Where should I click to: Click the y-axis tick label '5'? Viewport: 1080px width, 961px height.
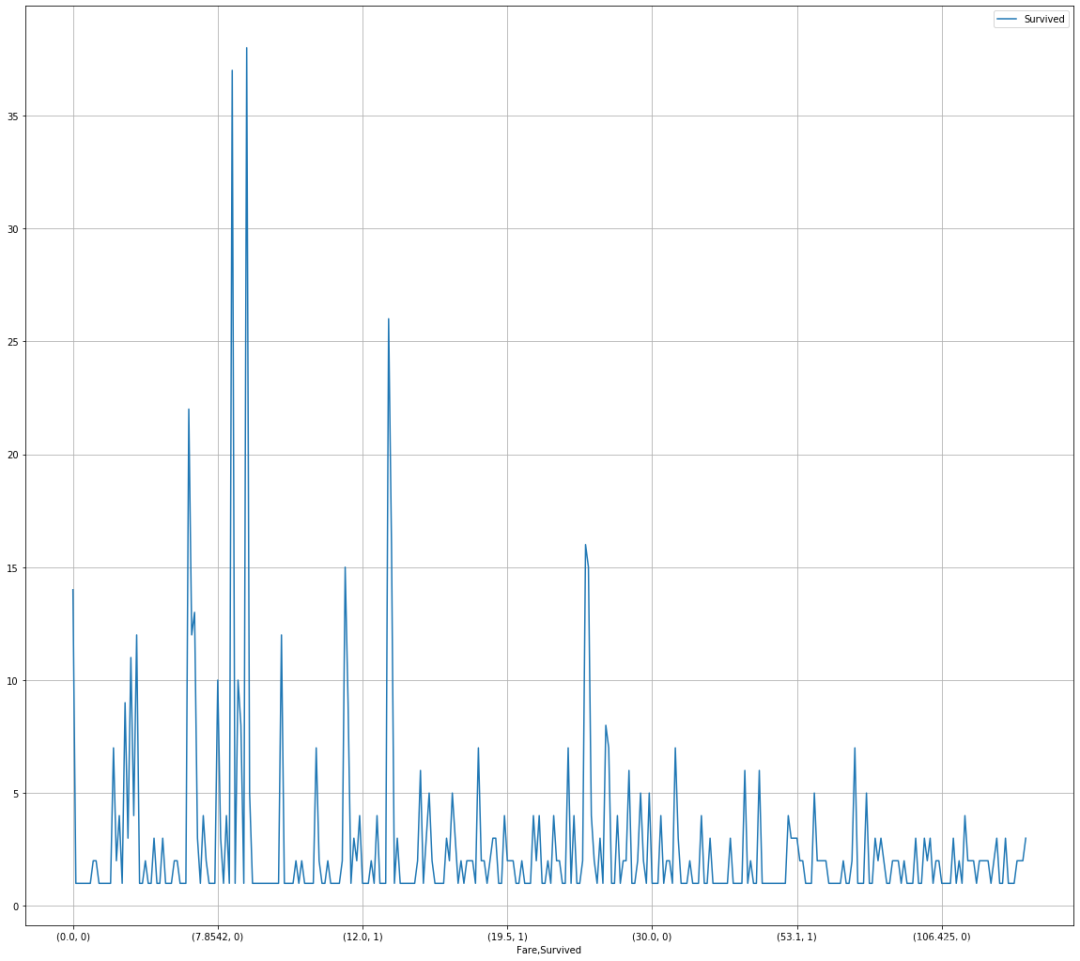point(15,794)
